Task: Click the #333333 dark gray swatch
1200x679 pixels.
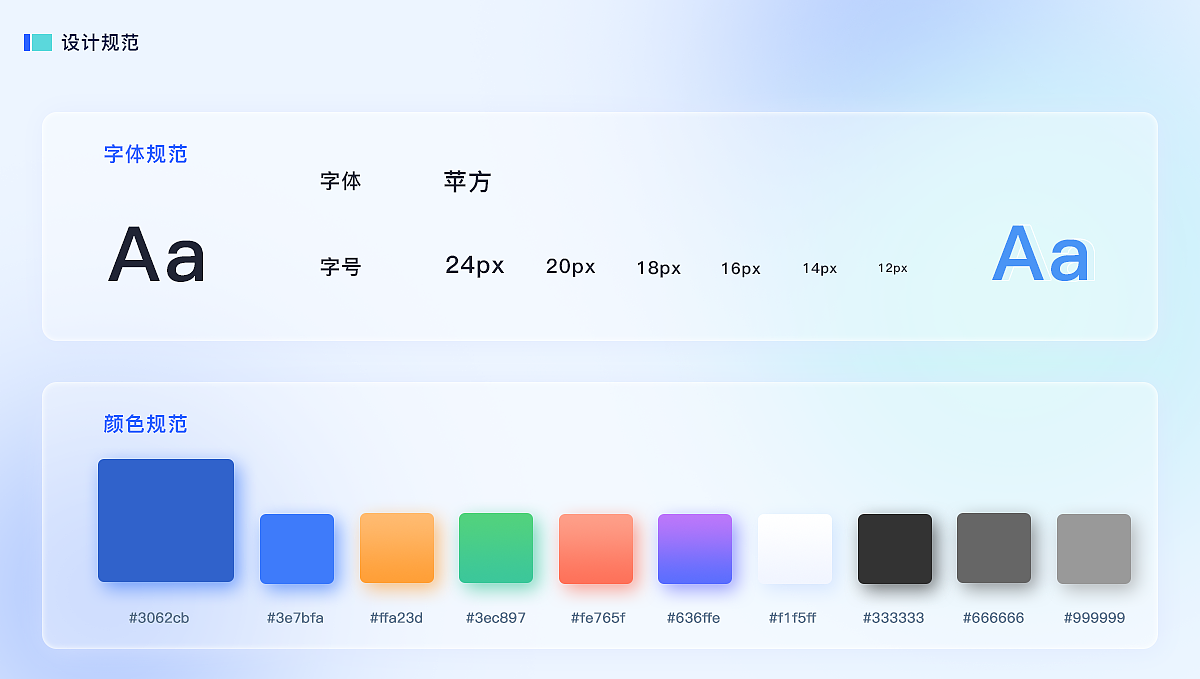Action: [894, 548]
